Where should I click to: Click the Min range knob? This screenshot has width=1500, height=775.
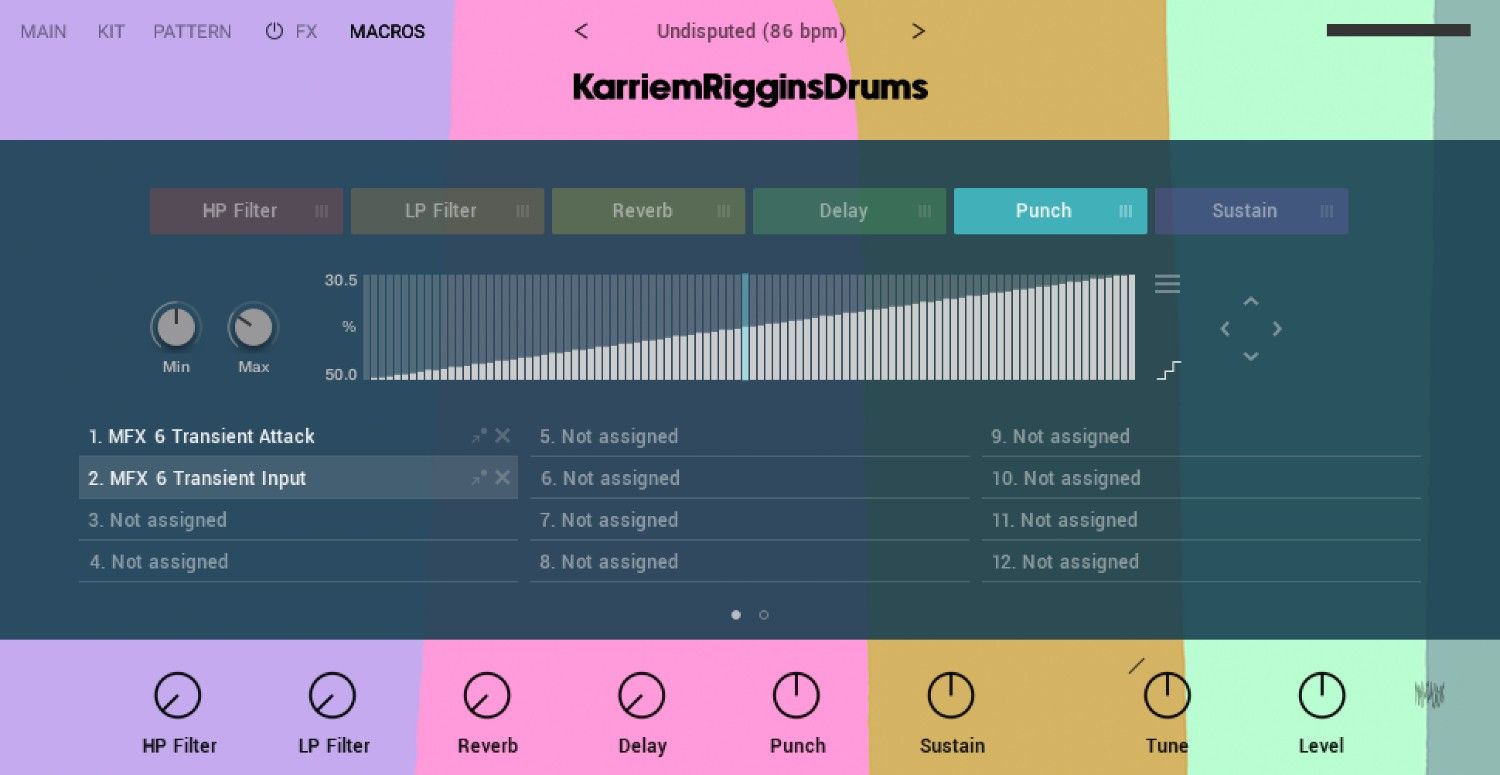coord(176,327)
